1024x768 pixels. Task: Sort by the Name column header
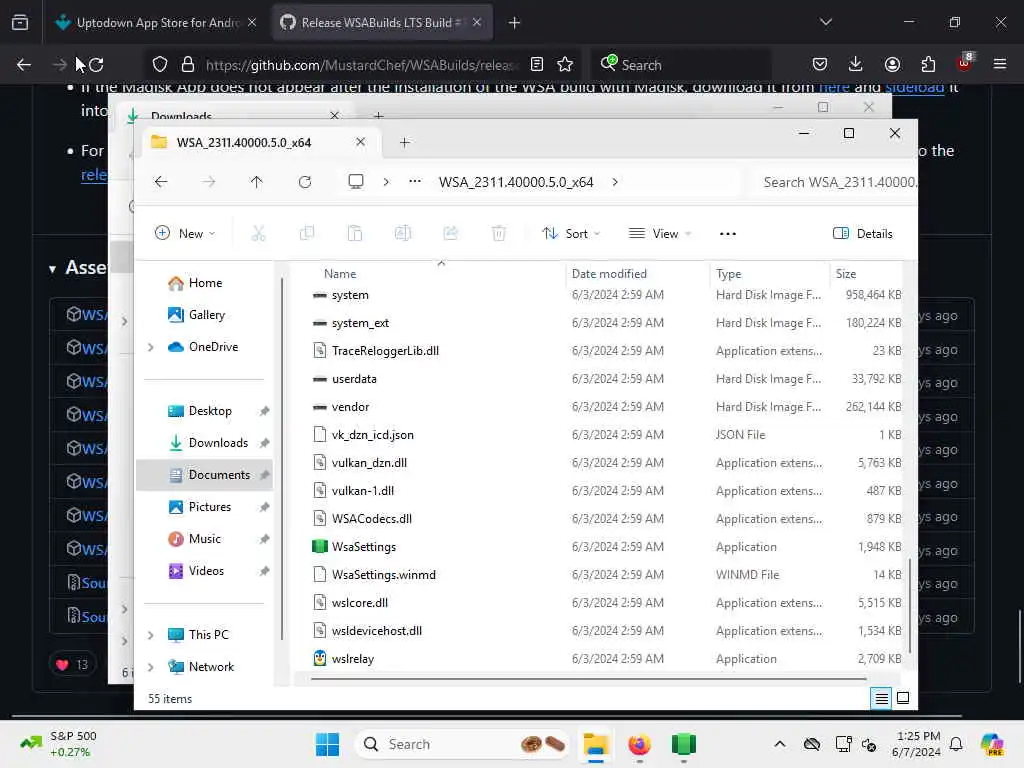[340, 274]
